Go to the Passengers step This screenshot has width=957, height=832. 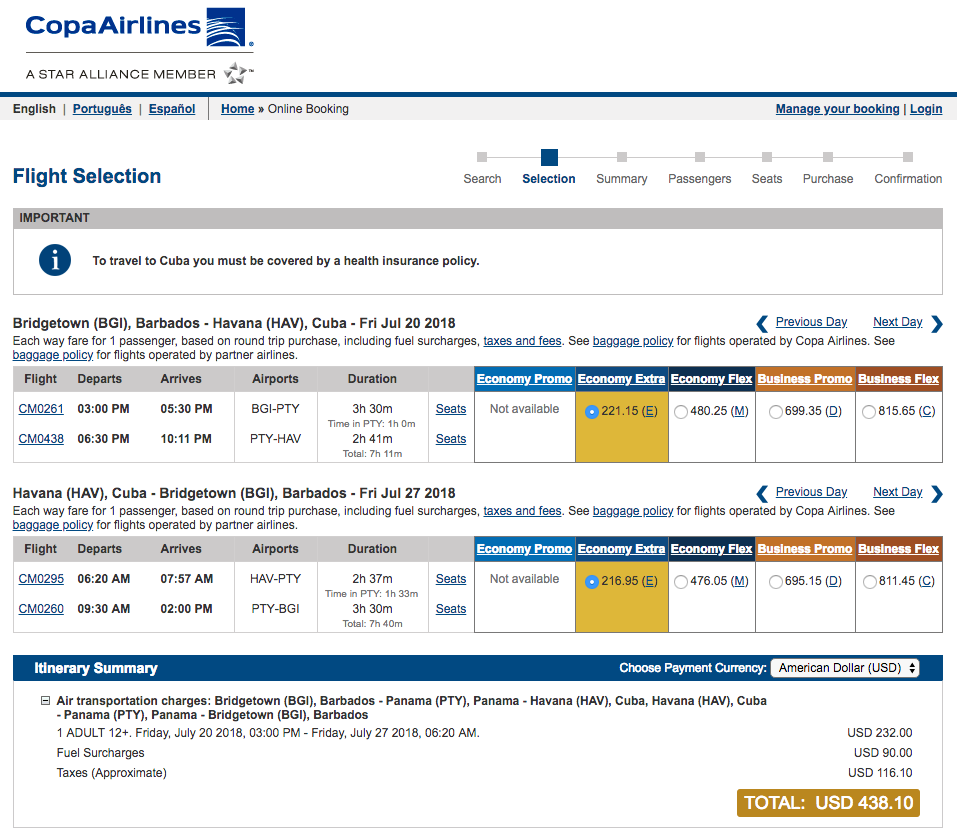[x=699, y=168]
